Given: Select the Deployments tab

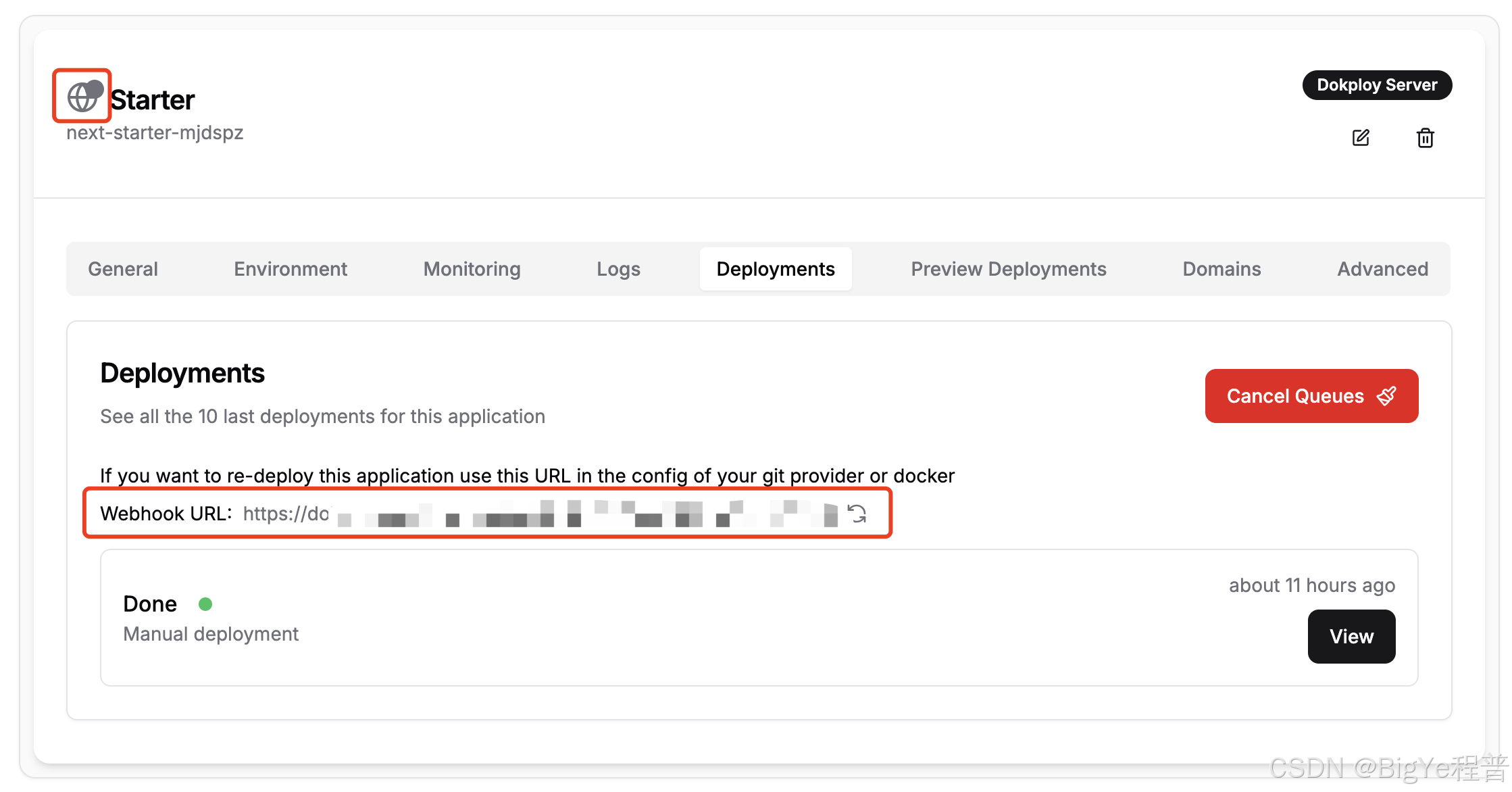Looking at the screenshot, I should point(775,269).
